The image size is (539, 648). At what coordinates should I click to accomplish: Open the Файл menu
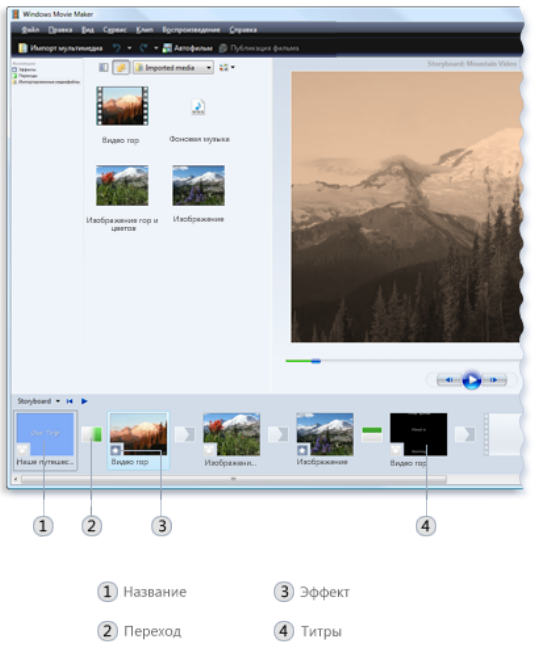[30, 30]
